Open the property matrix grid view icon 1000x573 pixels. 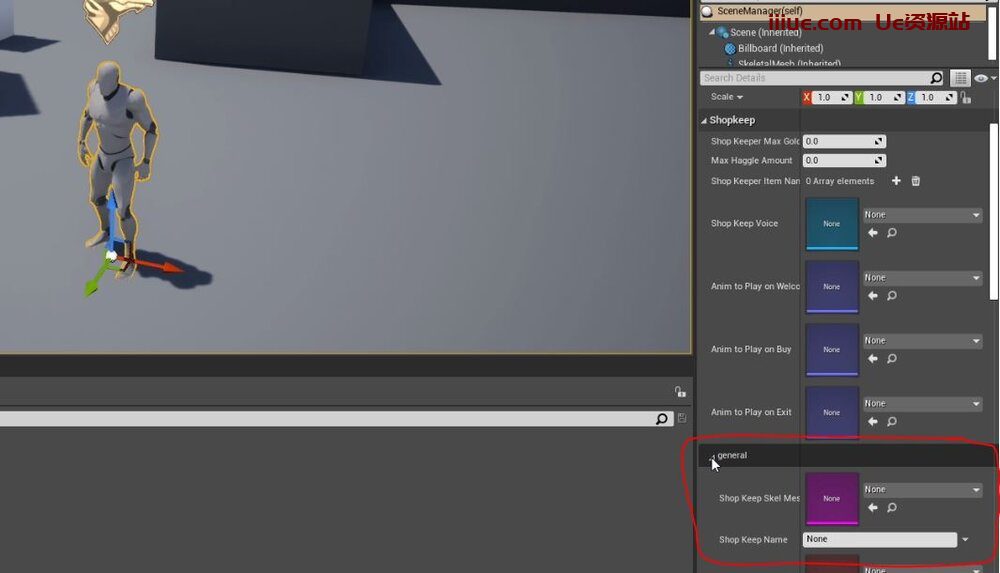960,78
